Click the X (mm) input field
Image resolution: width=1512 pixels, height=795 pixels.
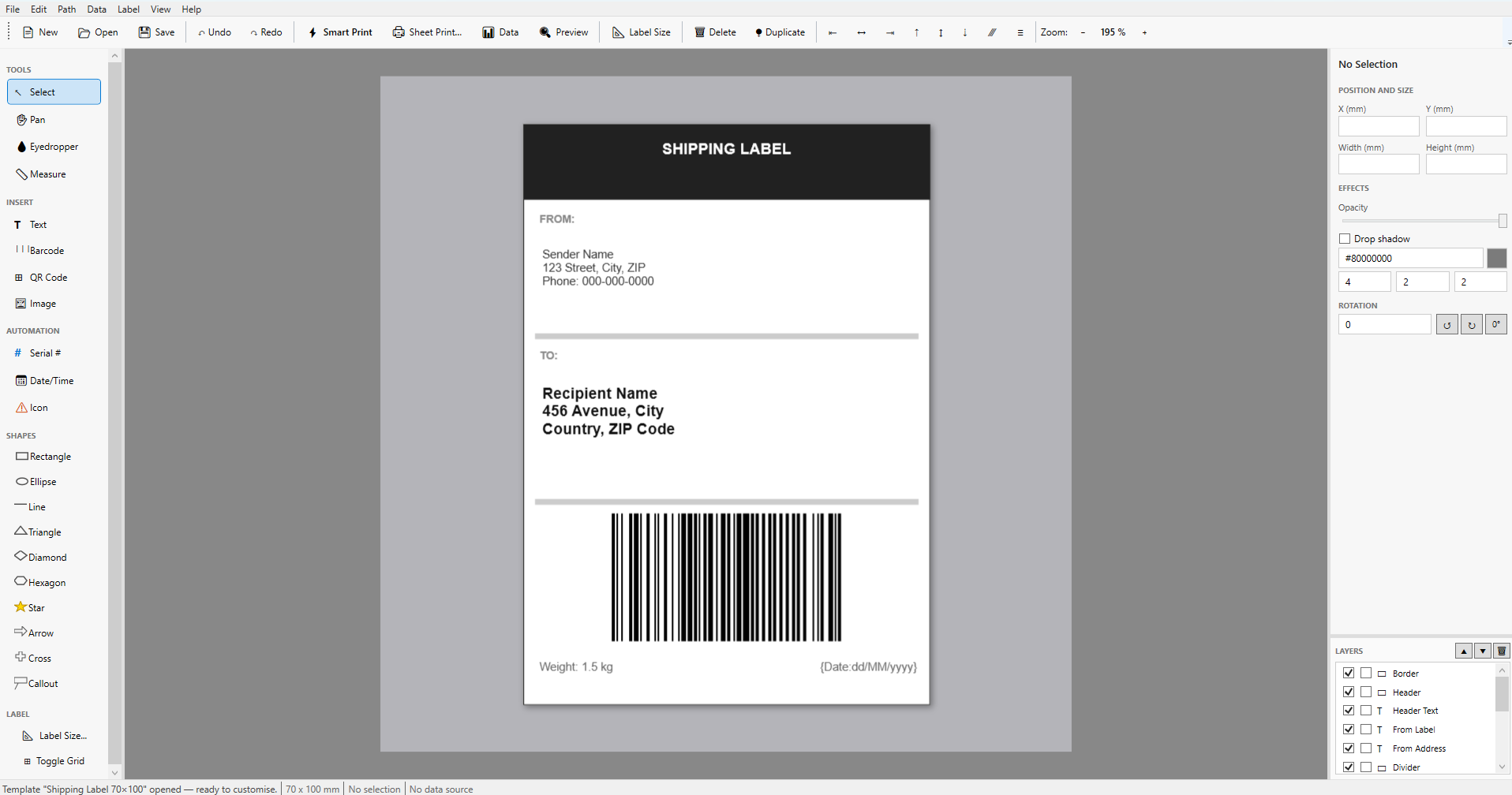(1379, 126)
